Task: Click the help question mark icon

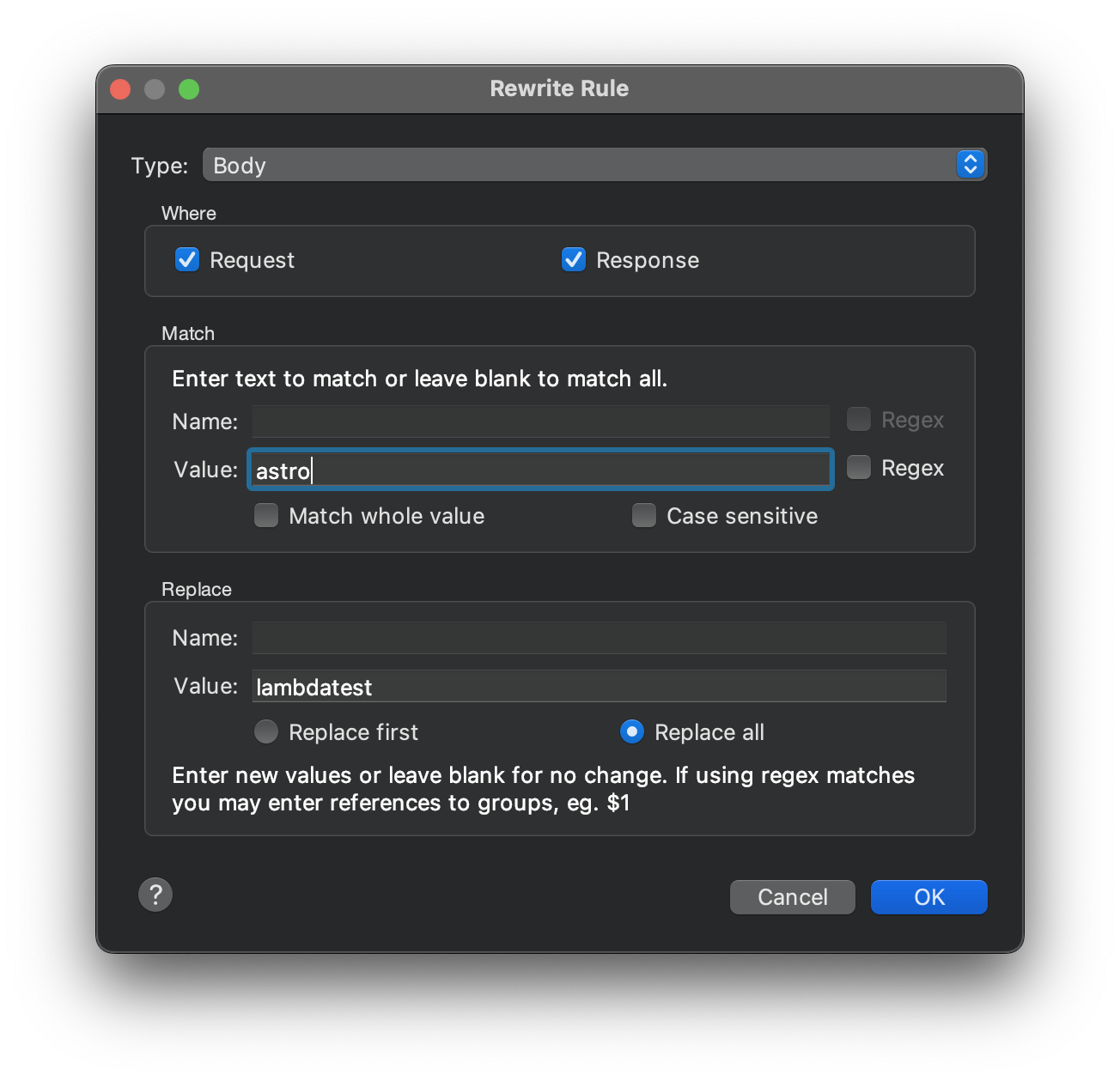Action: (x=155, y=895)
